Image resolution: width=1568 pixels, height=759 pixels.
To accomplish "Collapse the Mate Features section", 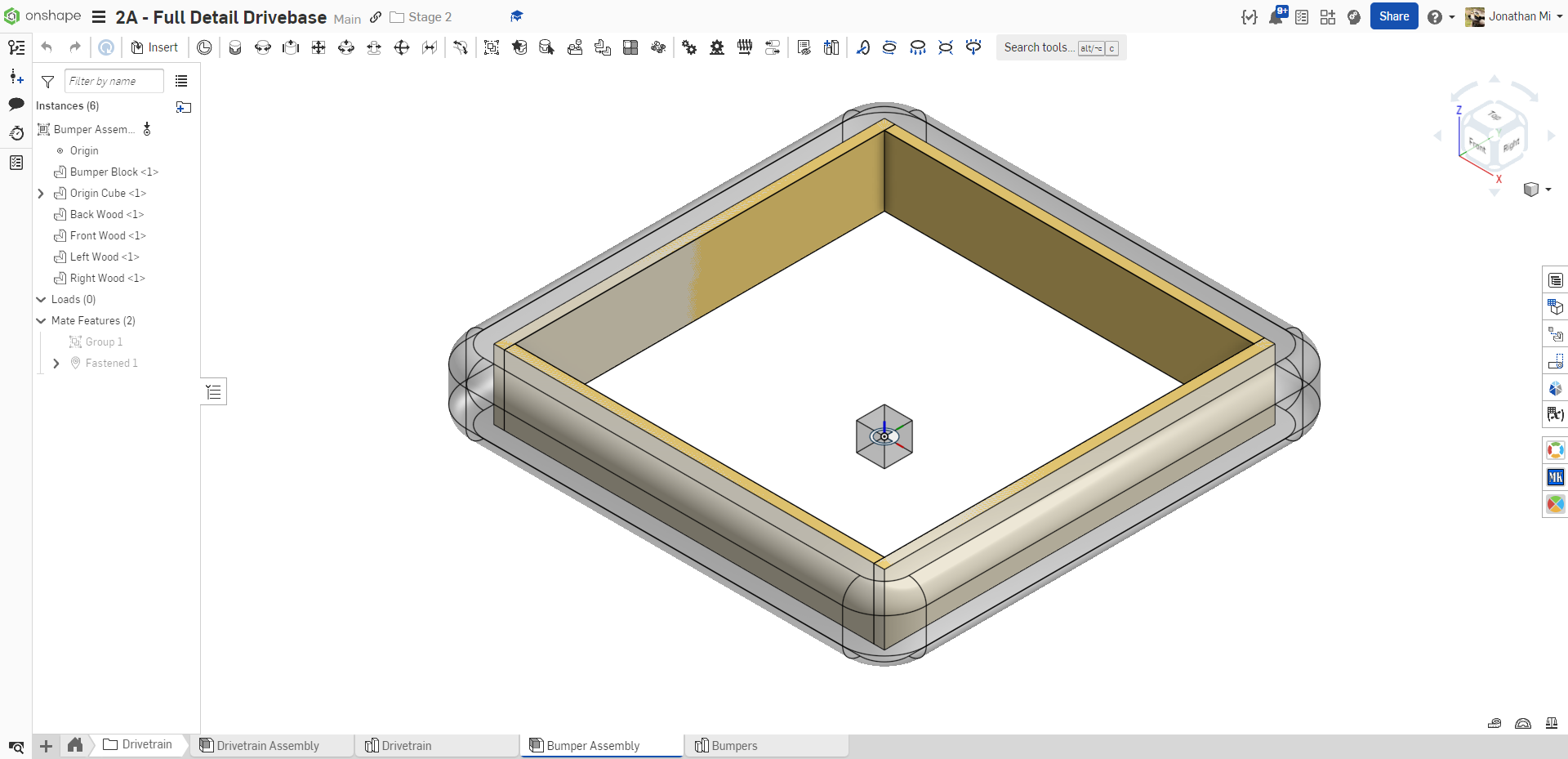I will click(41, 321).
